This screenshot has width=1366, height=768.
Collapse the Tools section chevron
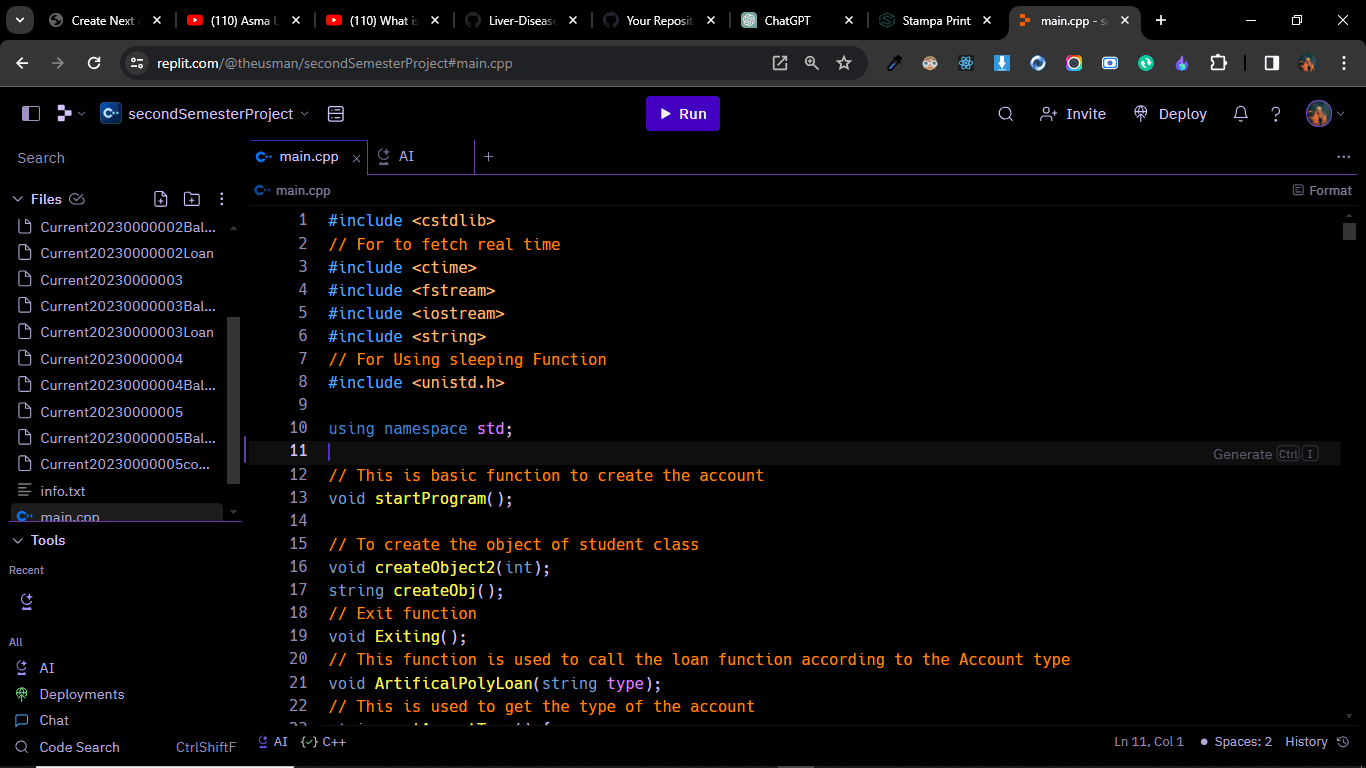click(x=17, y=540)
